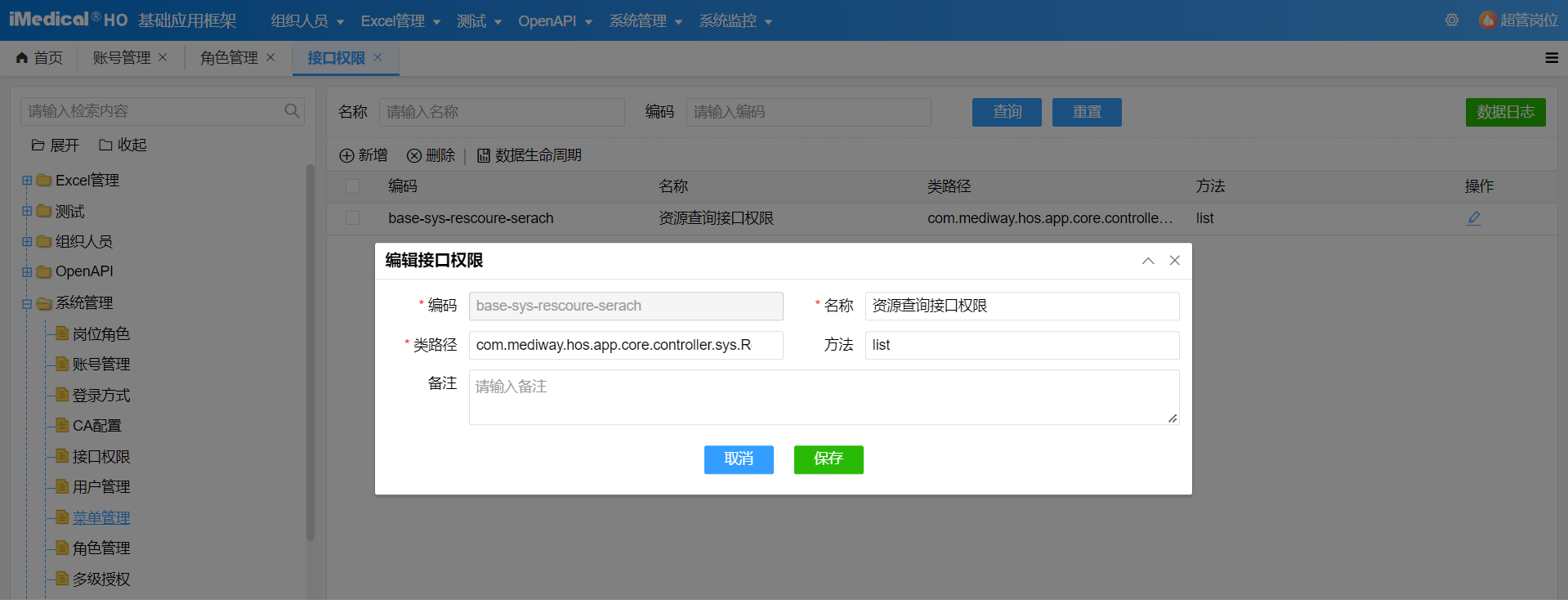Open the 组织人员 dropdown menu

(307, 21)
